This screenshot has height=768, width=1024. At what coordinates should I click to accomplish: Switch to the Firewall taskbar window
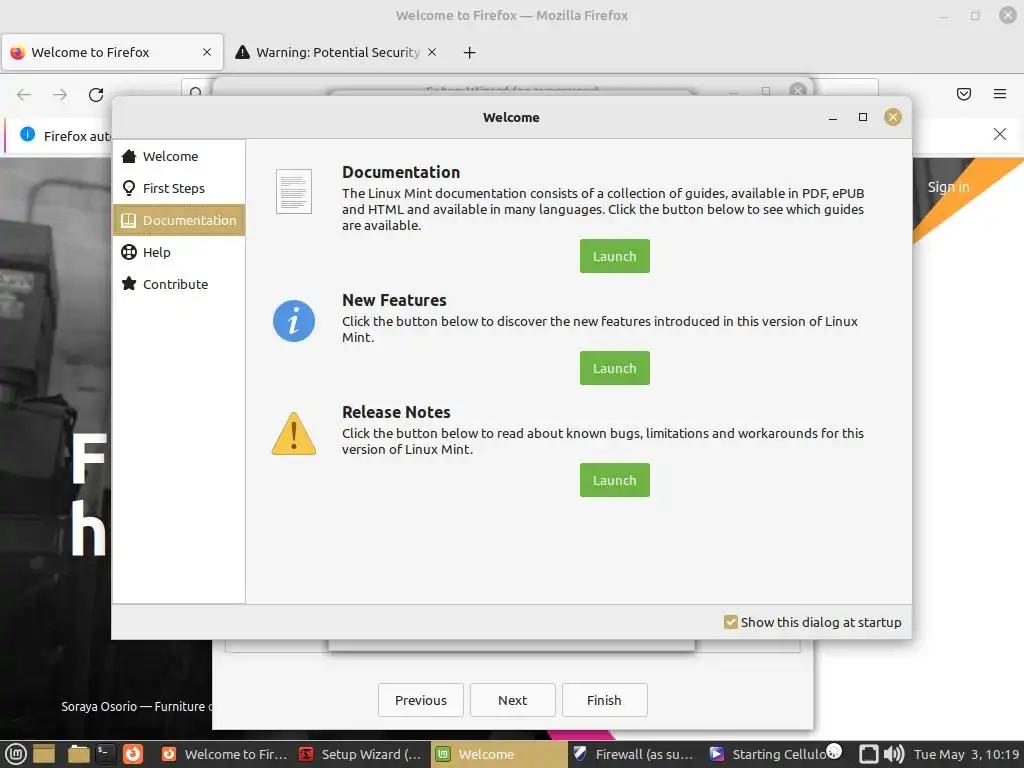click(634, 754)
